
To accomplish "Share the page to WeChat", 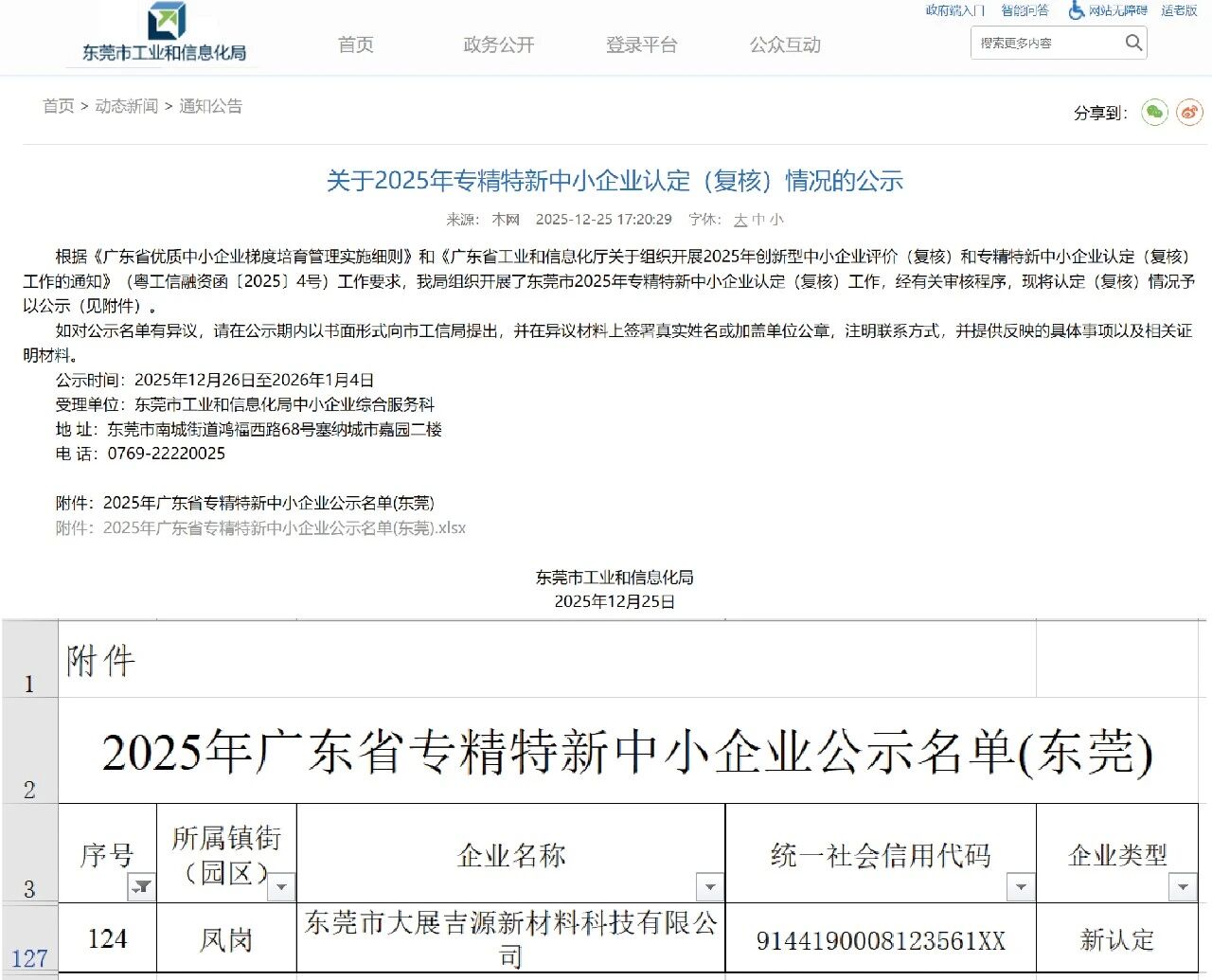I will tap(1153, 113).
